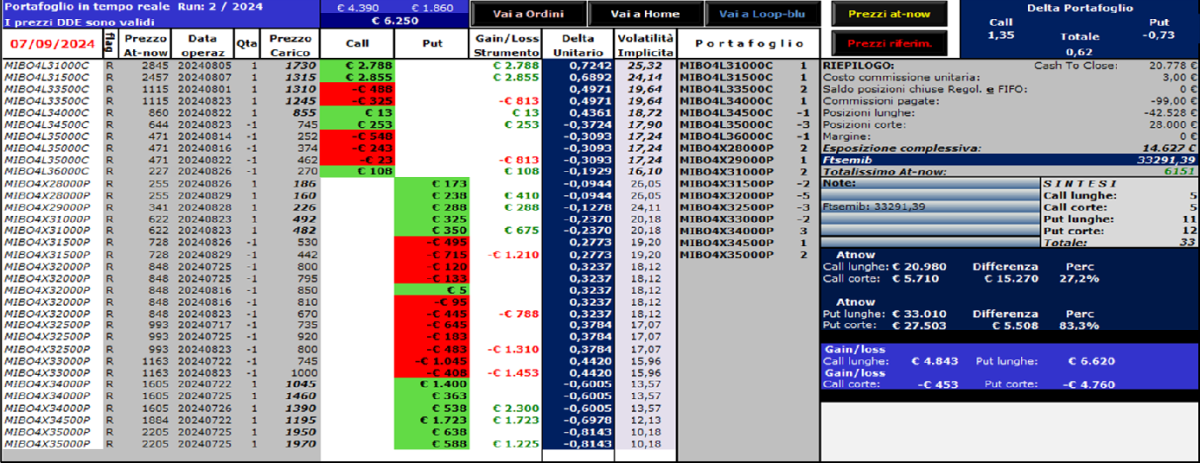
Task: Click the Delta Unitario column header
Action: pos(575,44)
